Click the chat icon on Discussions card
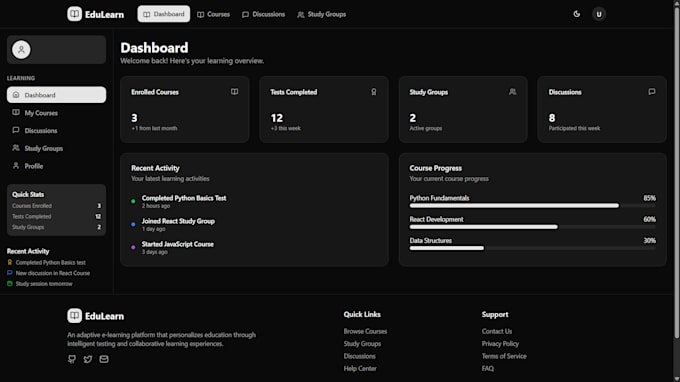This screenshot has width=680, height=382. tap(651, 91)
